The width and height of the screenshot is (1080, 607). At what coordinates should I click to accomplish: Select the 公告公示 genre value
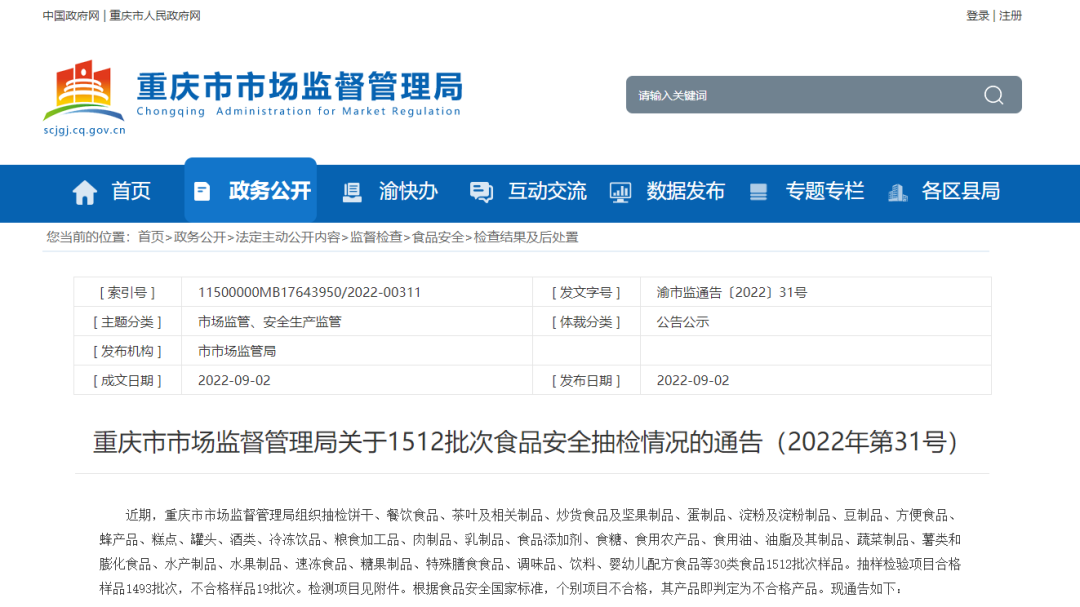tap(683, 322)
